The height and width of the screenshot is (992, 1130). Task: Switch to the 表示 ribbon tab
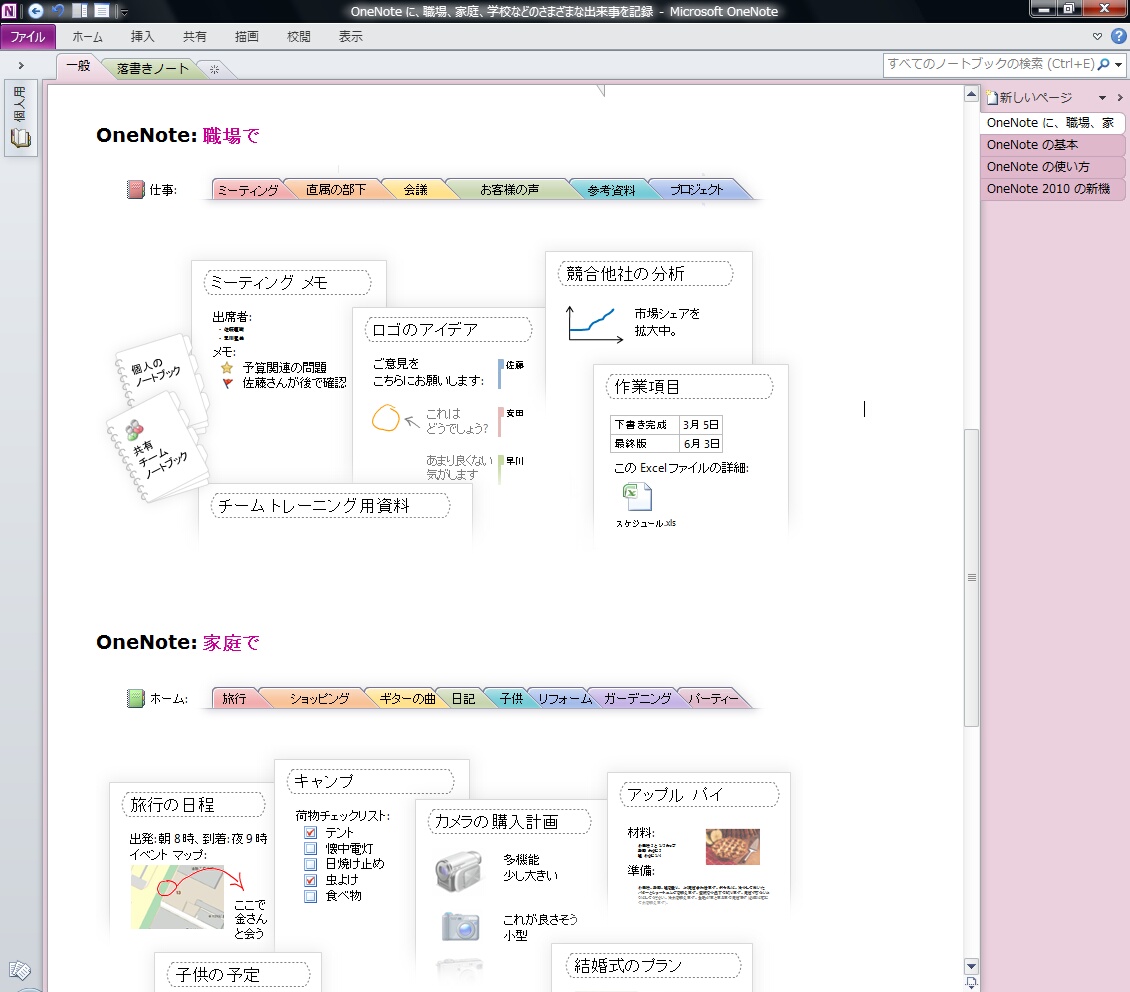click(350, 37)
